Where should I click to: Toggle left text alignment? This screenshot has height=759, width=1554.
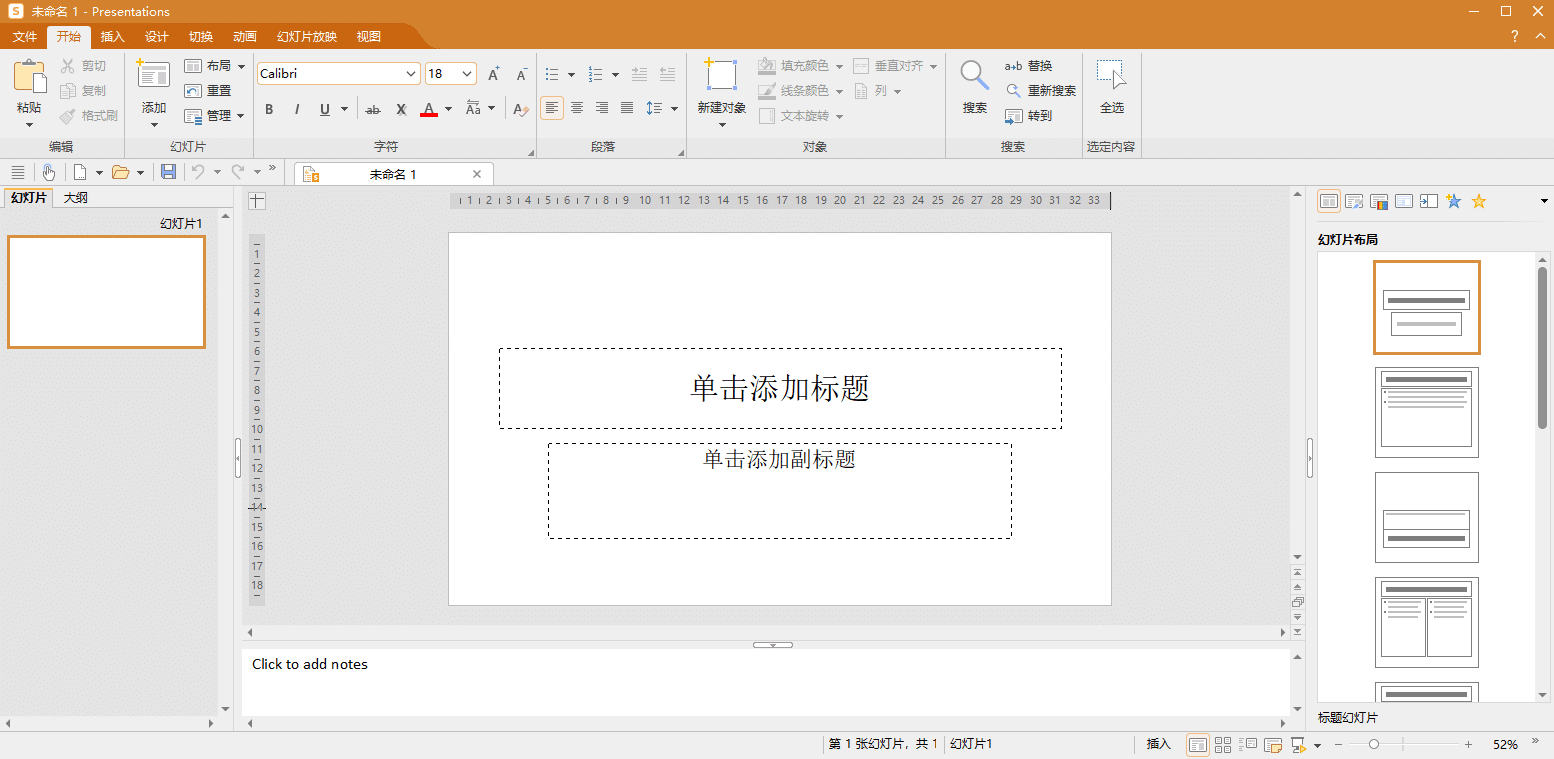[552, 108]
